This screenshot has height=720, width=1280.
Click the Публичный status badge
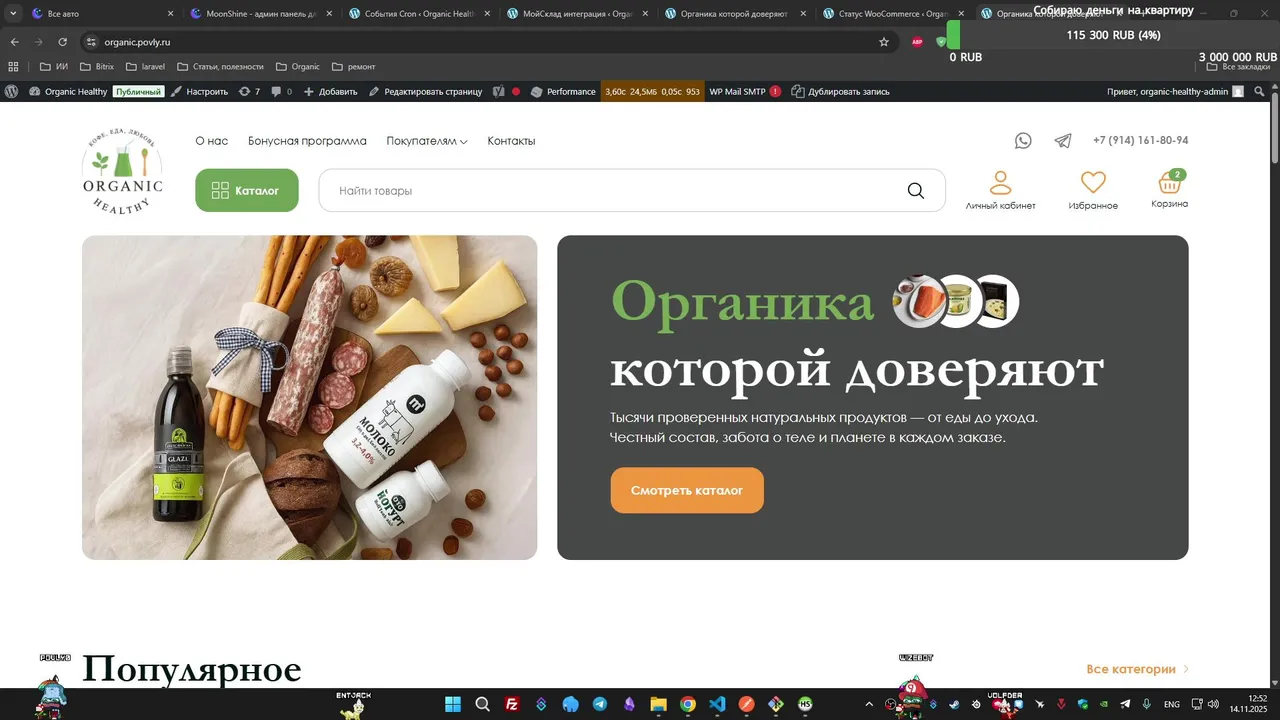coord(138,91)
